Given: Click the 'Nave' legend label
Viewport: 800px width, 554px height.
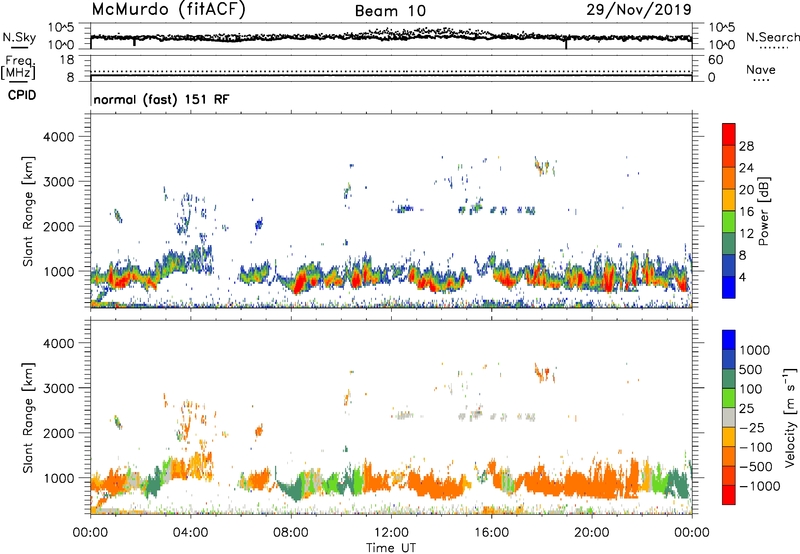Looking at the screenshot, I should click(x=761, y=69).
